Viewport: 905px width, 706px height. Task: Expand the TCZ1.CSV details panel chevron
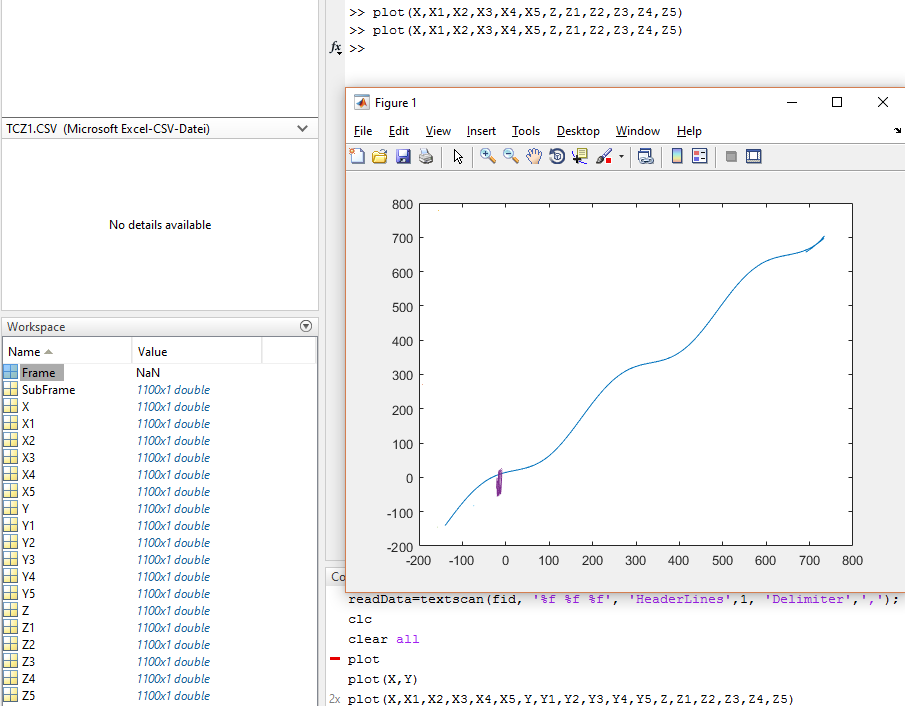303,129
